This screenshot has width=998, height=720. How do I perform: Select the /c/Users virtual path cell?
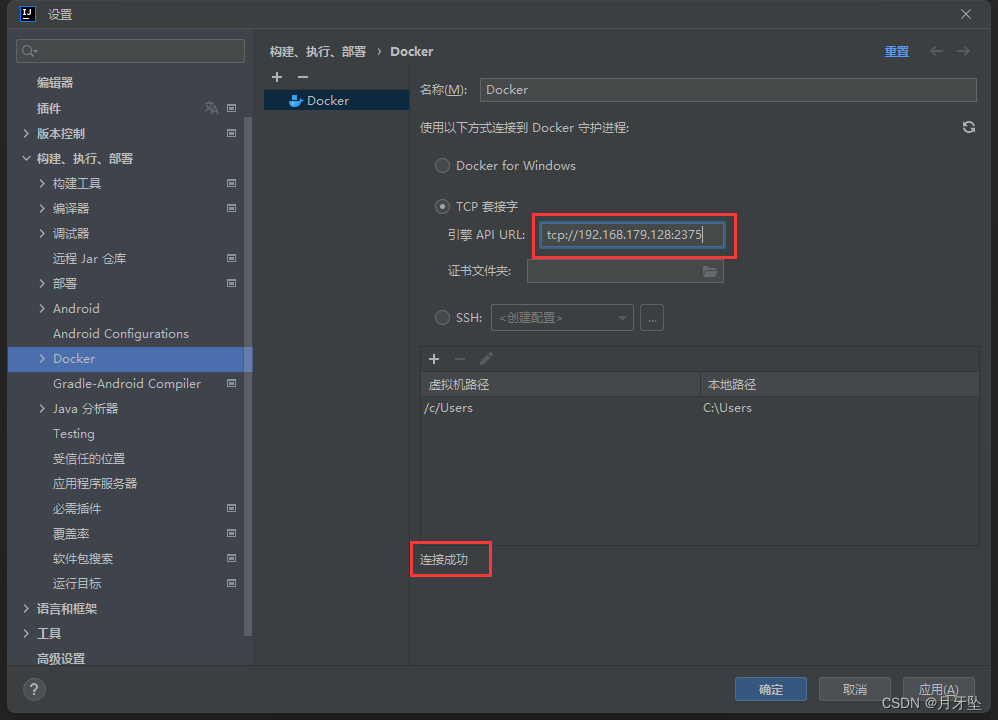coord(560,408)
